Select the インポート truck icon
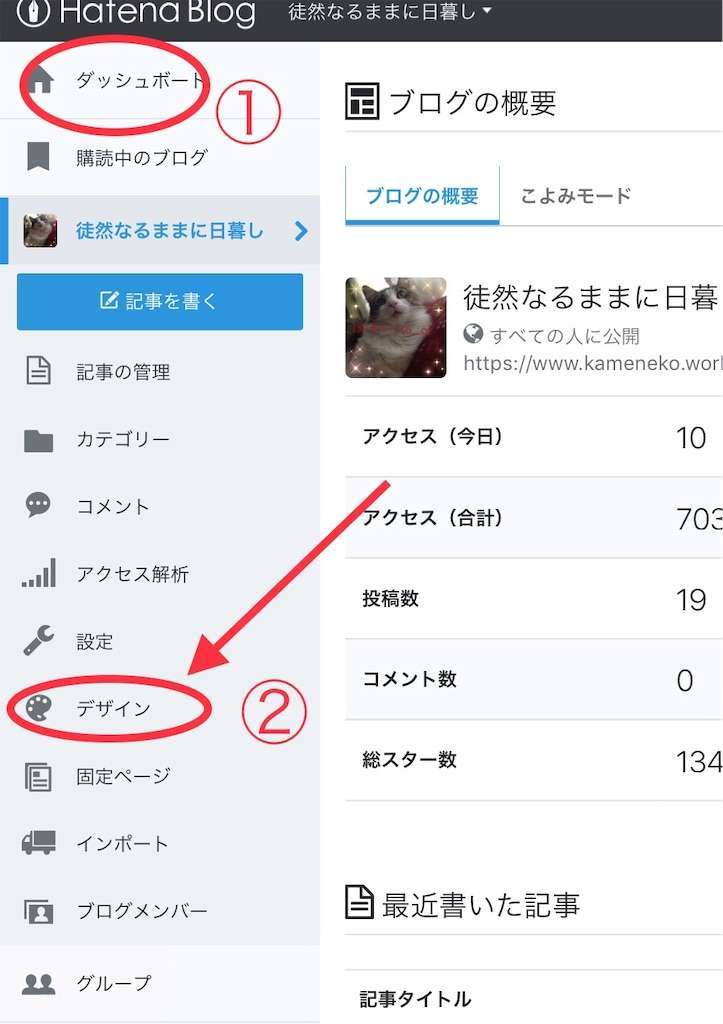Screen dimensions: 723x1024 [38, 843]
